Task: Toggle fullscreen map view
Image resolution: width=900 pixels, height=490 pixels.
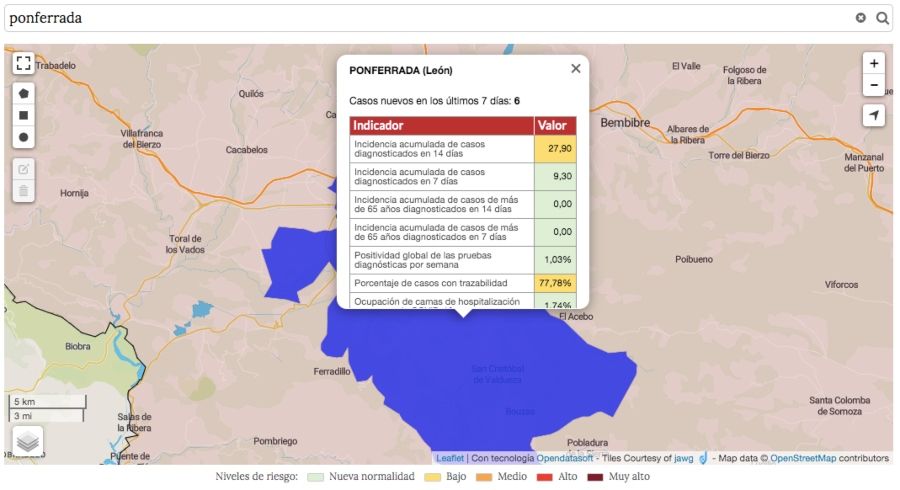Action: (24, 63)
